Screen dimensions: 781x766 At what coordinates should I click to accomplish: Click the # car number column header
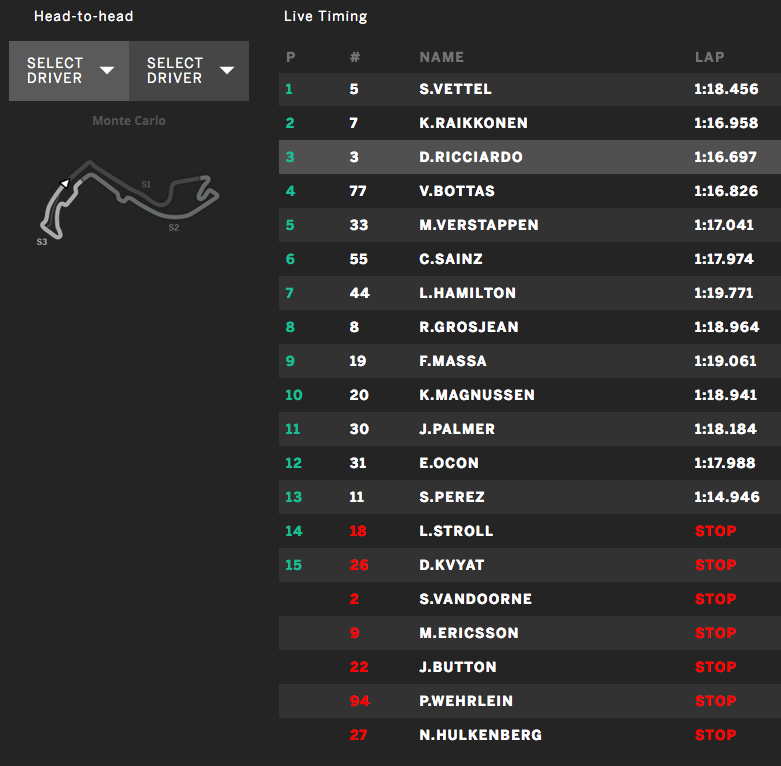point(354,58)
